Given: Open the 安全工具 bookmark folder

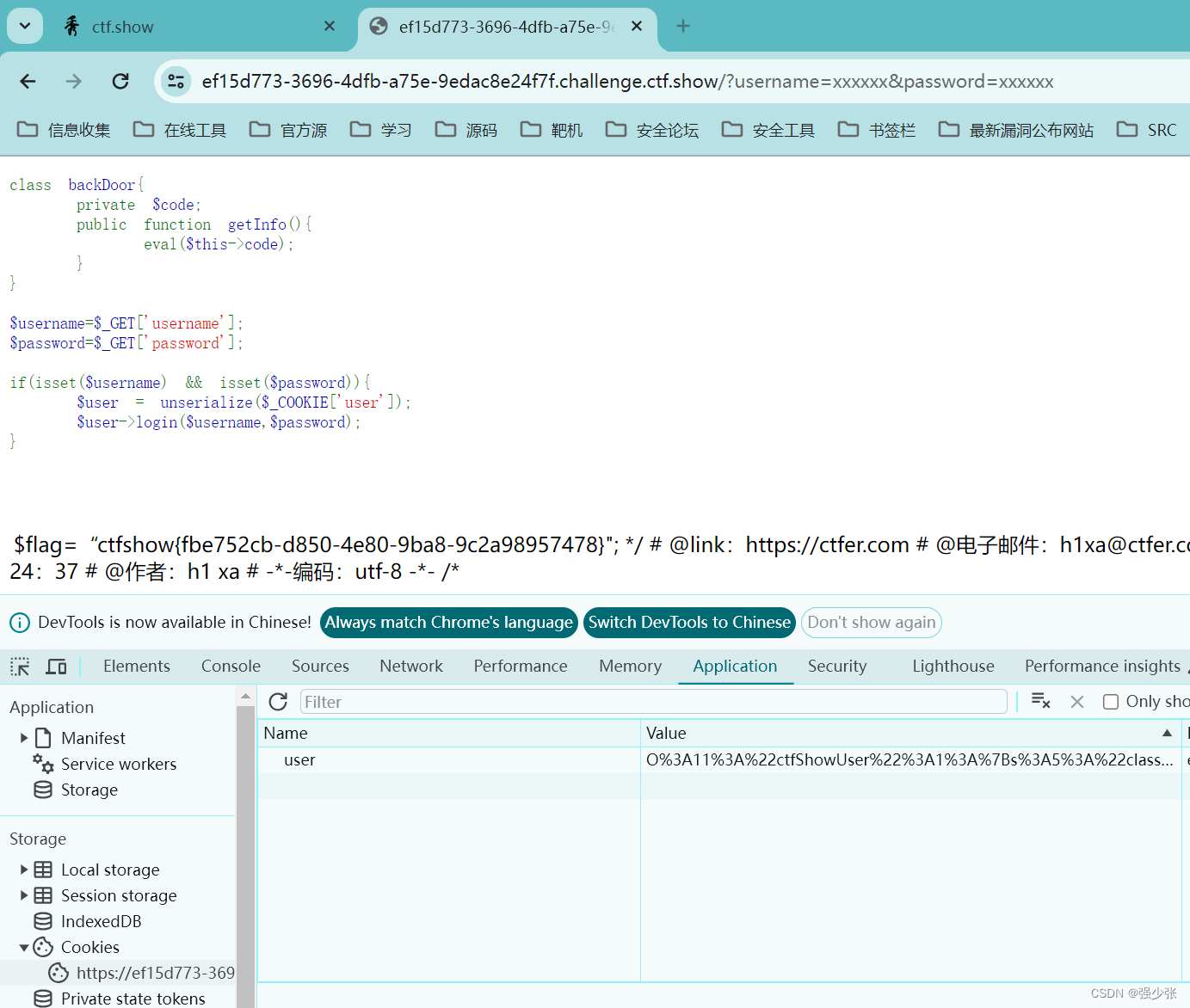Looking at the screenshot, I should click(768, 130).
